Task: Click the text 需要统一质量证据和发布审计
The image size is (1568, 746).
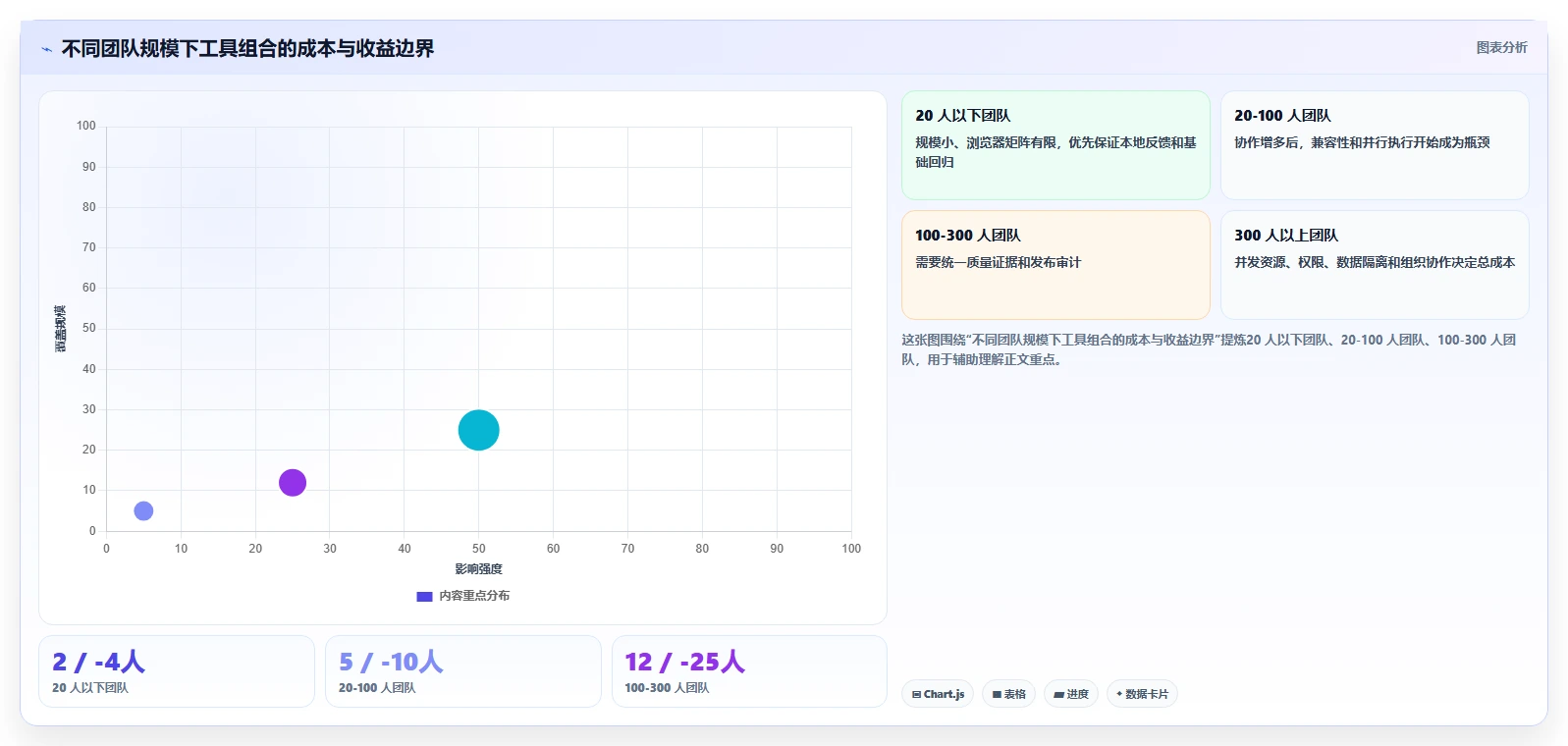Action: 998,262
